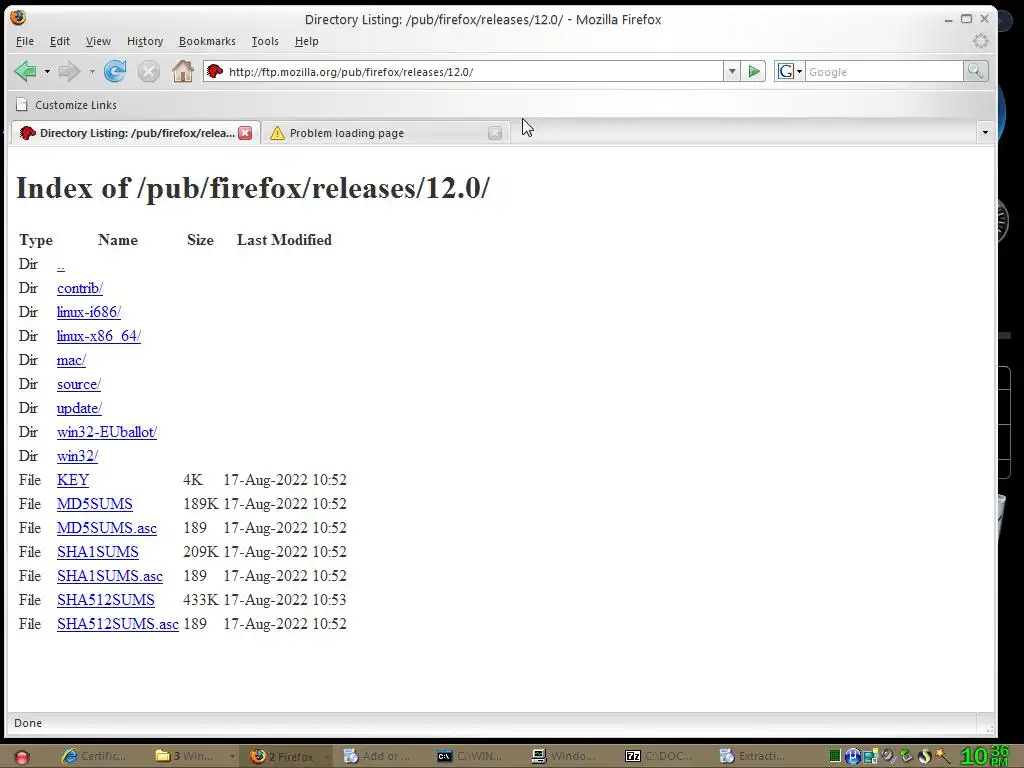Click the 433K size value
1024x768 pixels.
point(200,600)
